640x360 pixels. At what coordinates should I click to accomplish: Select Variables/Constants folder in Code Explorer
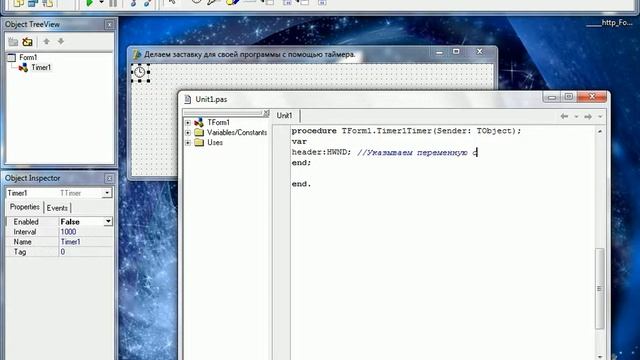(237, 133)
